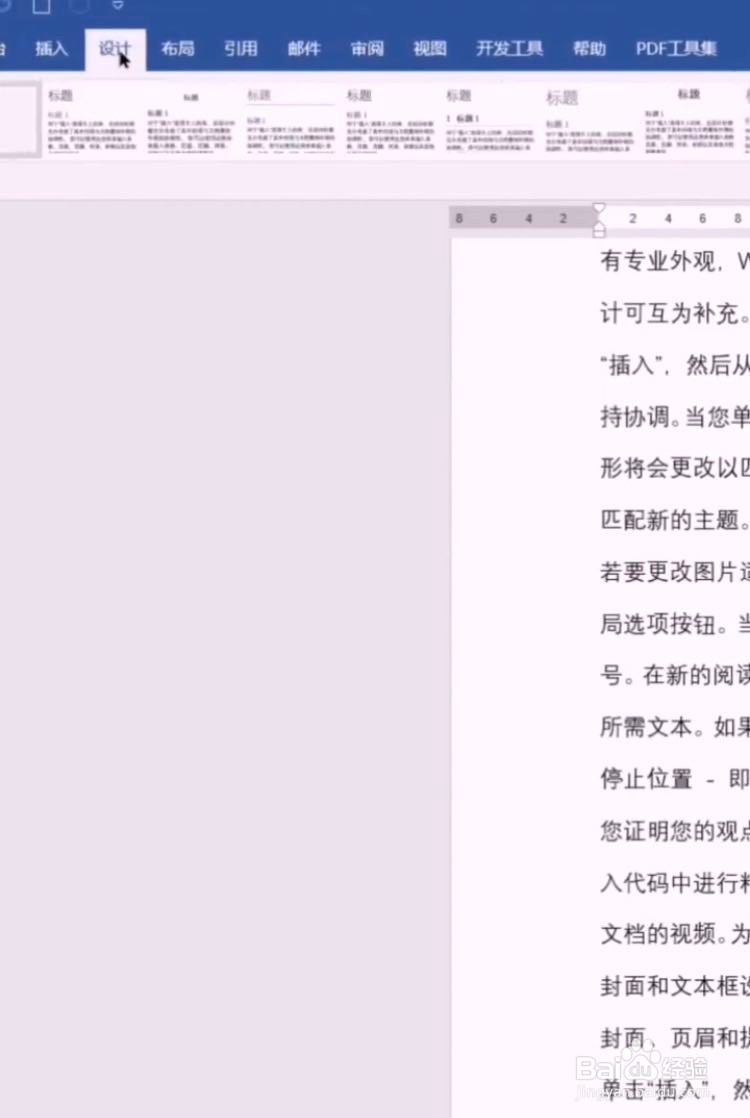Click the line starting '所需文本。如果'
The height and width of the screenshot is (1118, 750).
[674, 727]
